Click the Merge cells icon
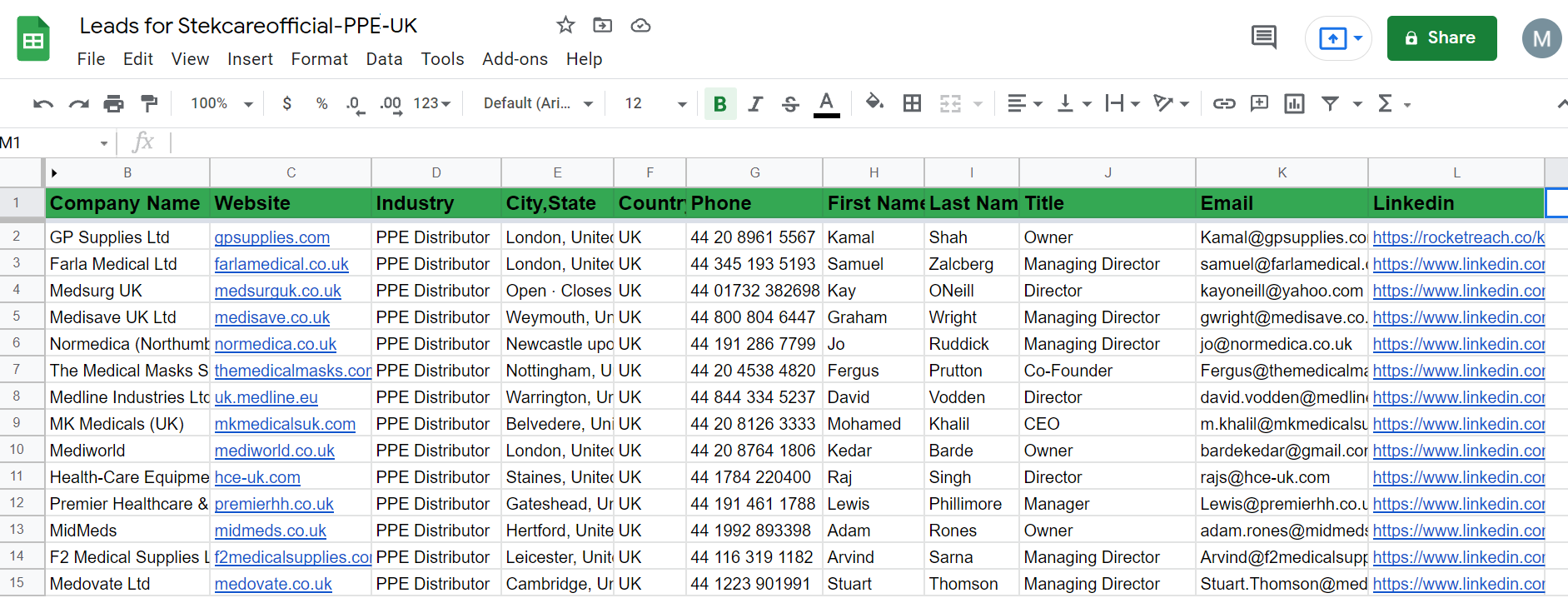This screenshot has width=1568, height=598. pyautogui.click(x=950, y=103)
